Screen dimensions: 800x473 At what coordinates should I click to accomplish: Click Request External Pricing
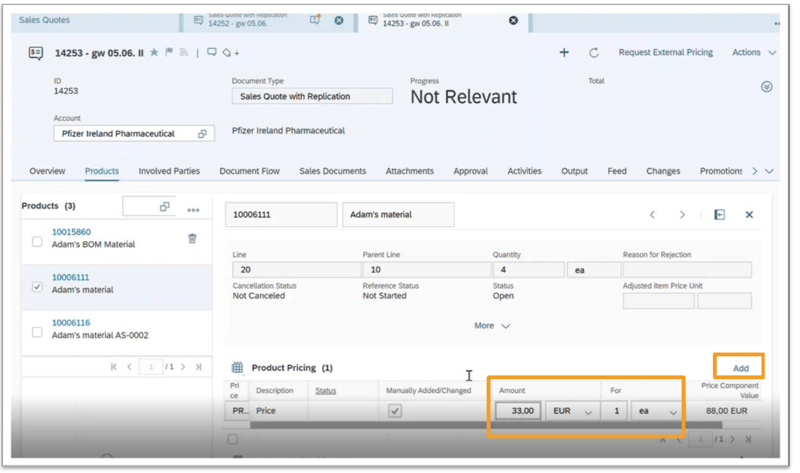tap(665, 52)
